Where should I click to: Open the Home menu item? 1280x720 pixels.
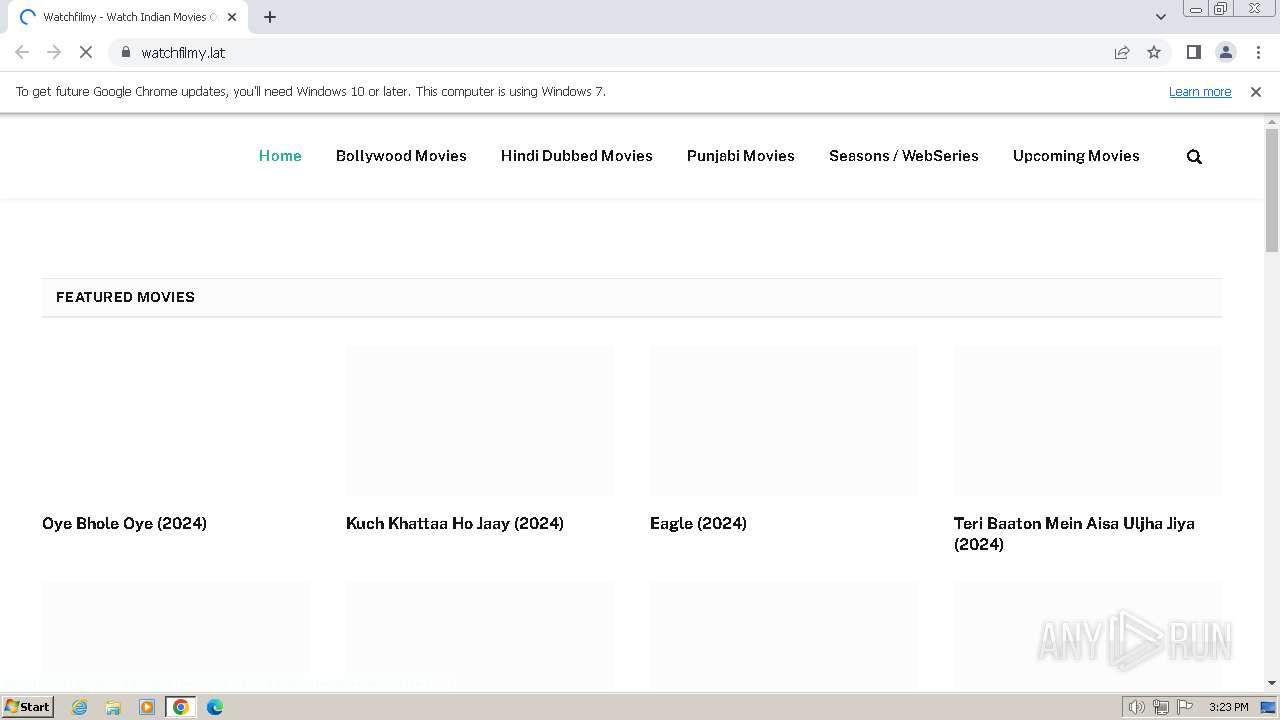[280, 156]
